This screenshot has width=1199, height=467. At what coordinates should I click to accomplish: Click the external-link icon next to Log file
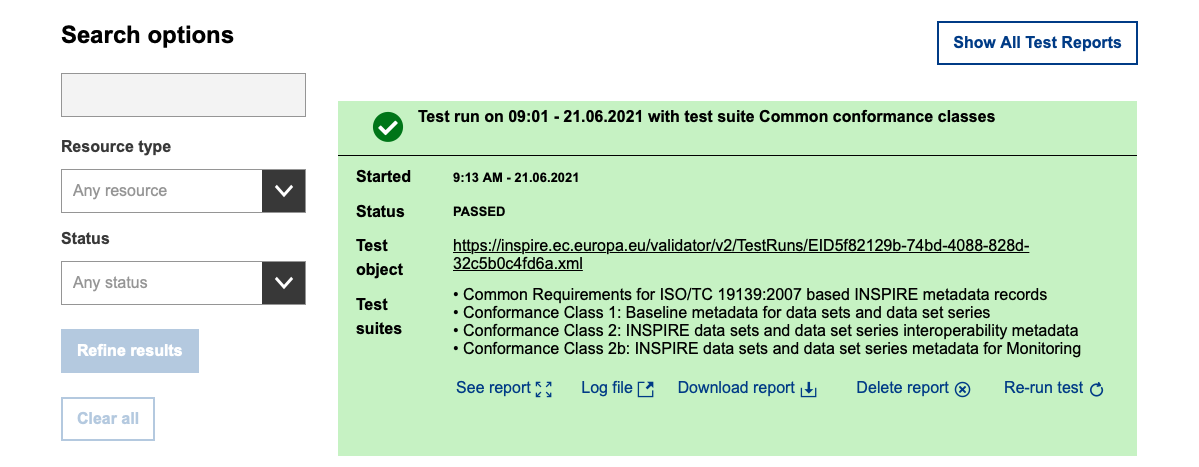pyautogui.click(x=646, y=389)
